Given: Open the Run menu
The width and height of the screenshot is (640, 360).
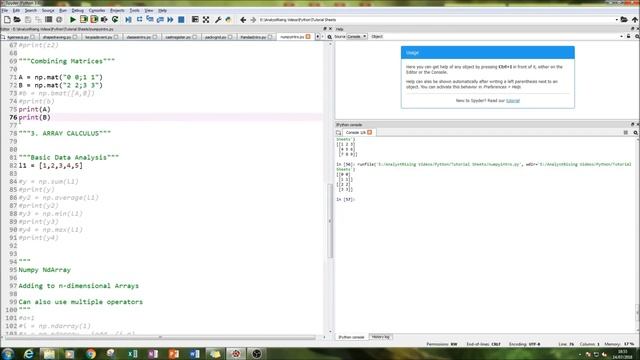Looking at the screenshot, I should [x=63, y=10].
